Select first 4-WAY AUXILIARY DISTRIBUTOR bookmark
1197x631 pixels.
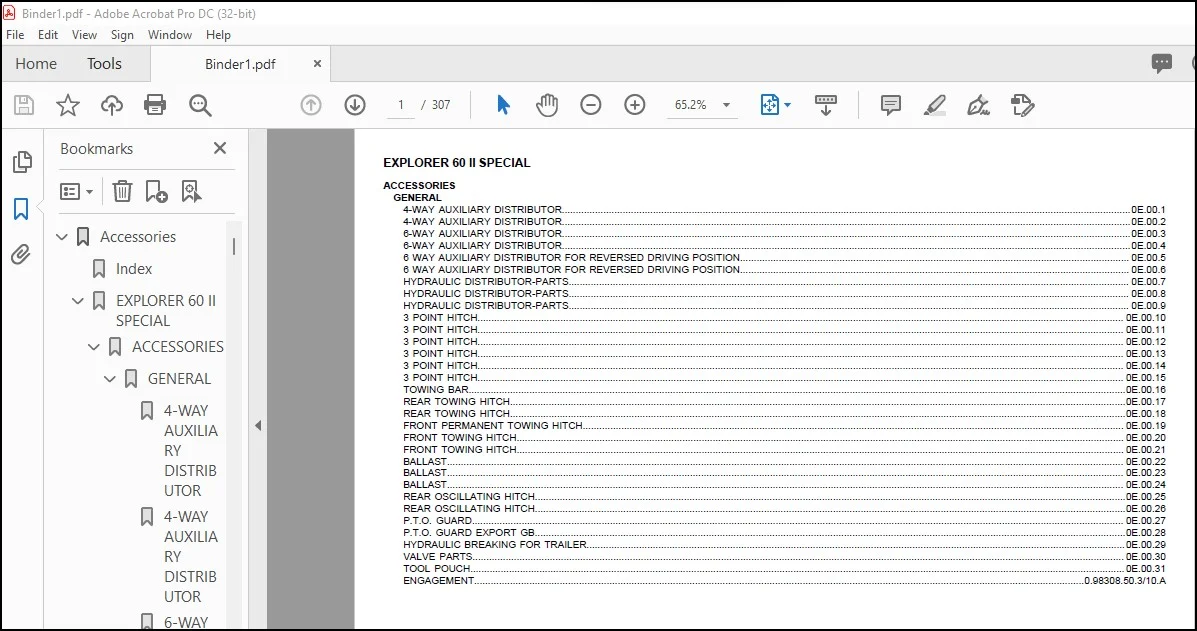coord(191,450)
